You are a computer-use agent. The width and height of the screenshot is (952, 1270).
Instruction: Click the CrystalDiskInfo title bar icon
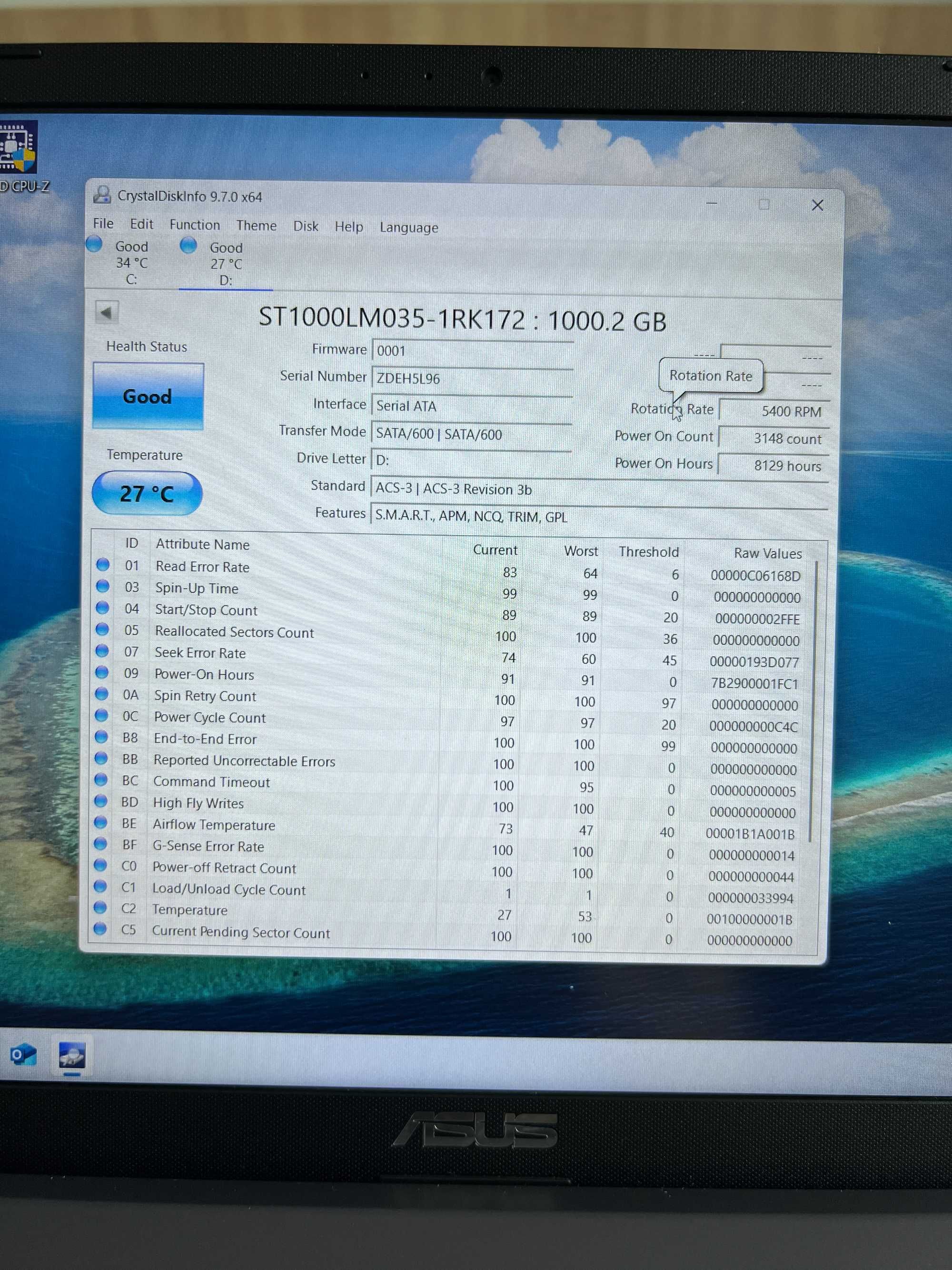[101, 195]
